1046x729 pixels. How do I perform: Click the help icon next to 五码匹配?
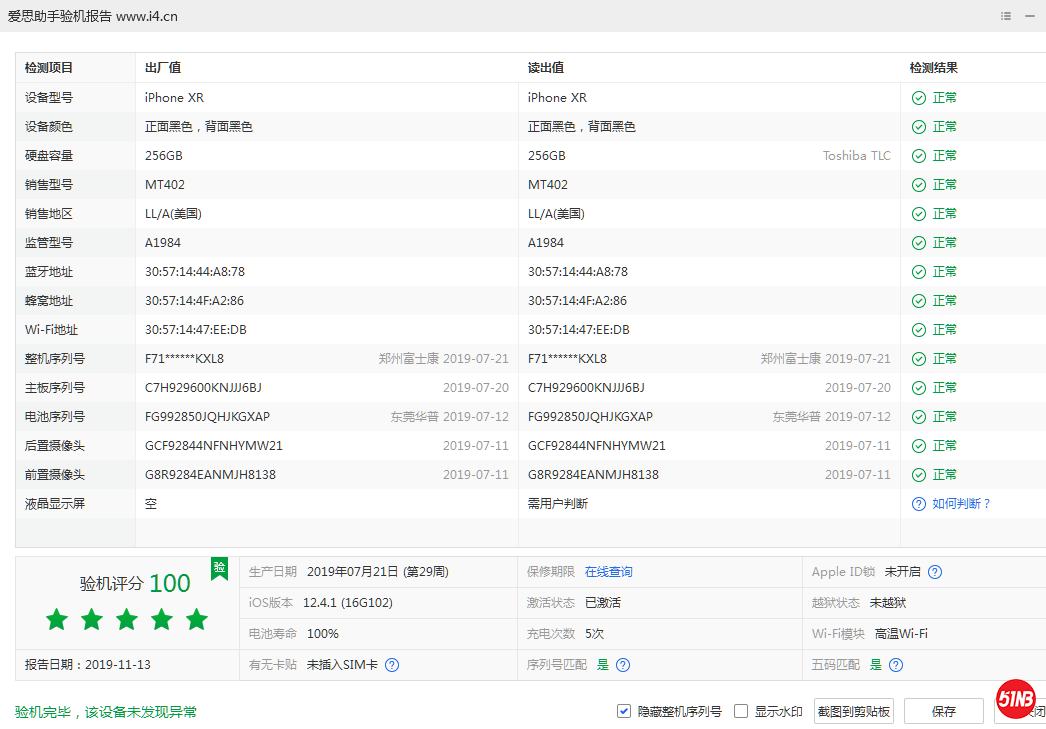point(895,664)
